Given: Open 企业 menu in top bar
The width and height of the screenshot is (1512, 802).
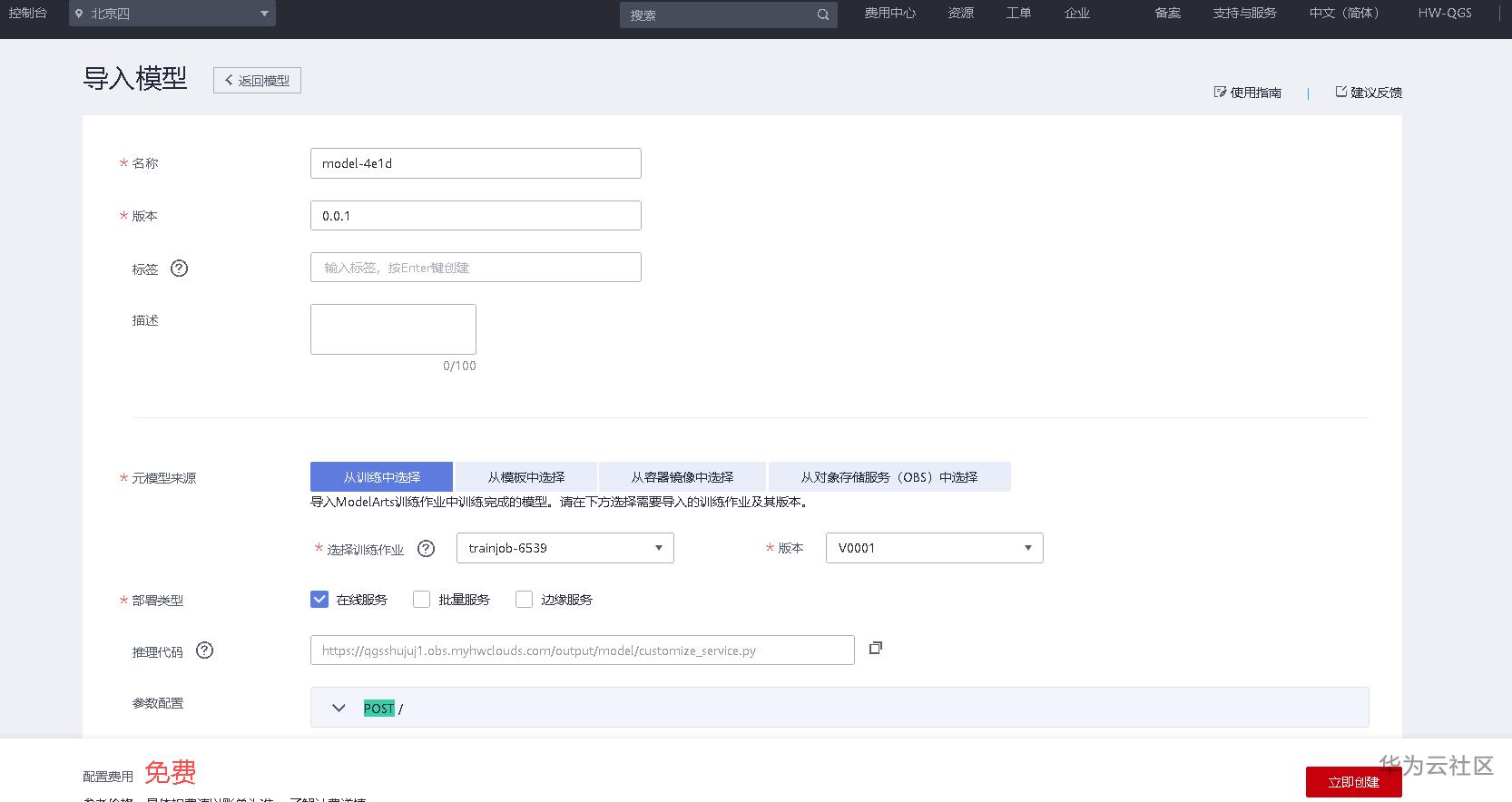Looking at the screenshot, I should 1076,14.
